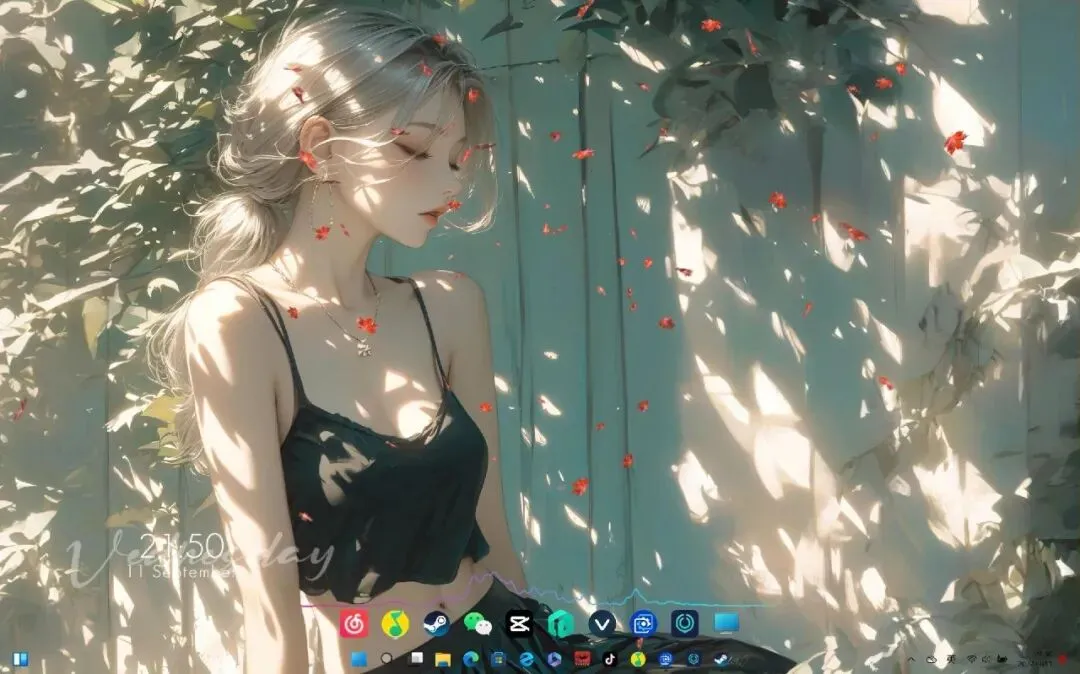
Task: Switch to Steam on the taskbar
Action: [x=721, y=660]
